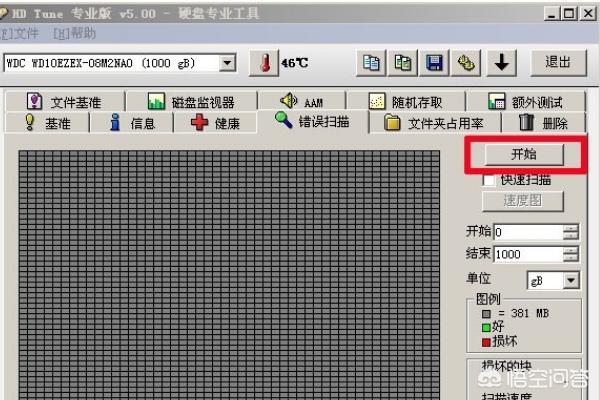The image size is (600, 400).
Task: Switch to the 额外测试 tab
Action: tap(526, 102)
